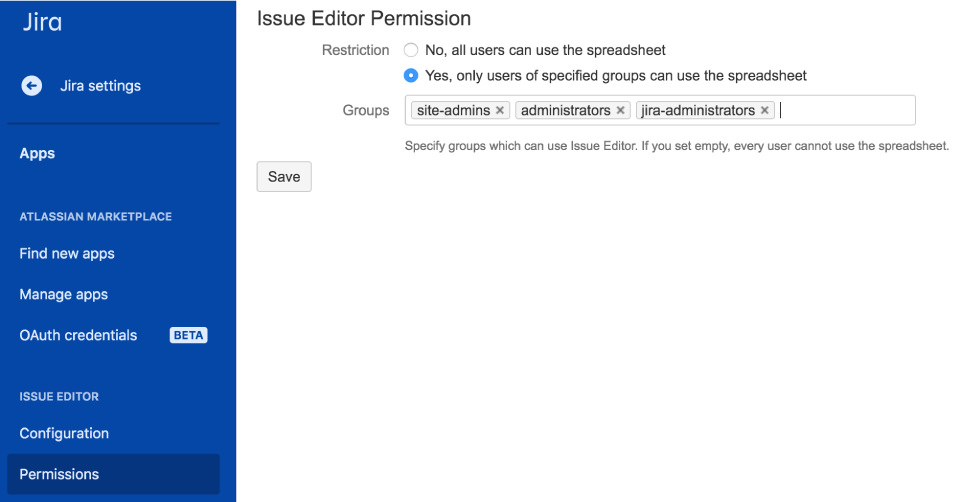Click the back arrow icon beside Jira settings
960x502 pixels.
(32, 86)
